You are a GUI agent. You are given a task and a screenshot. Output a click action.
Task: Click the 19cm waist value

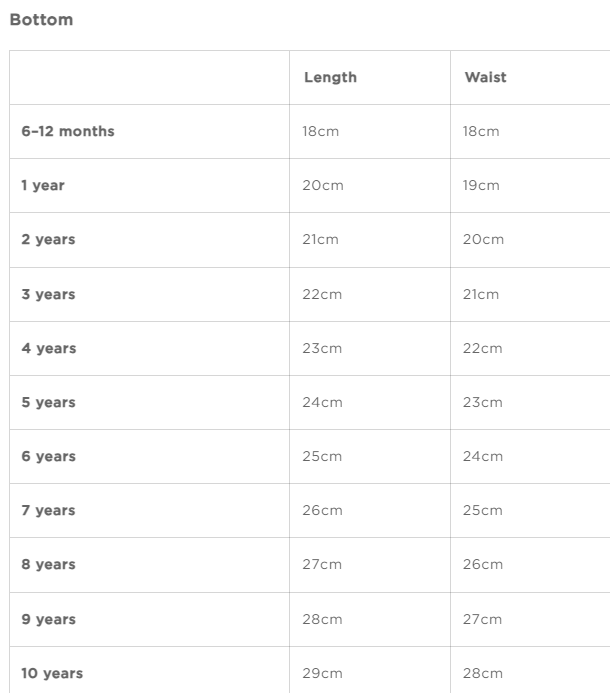[x=481, y=185]
